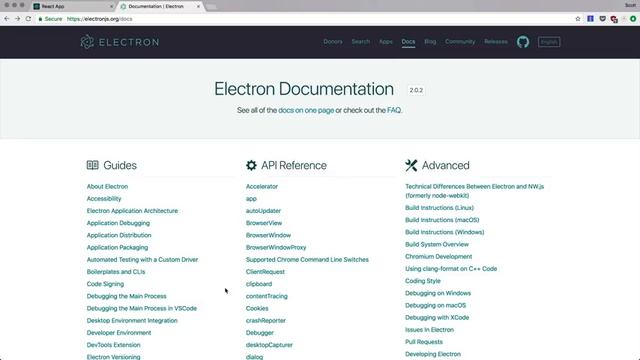The image size is (640, 360).
Task: Open the contentTracing API reference
Action: point(267,296)
